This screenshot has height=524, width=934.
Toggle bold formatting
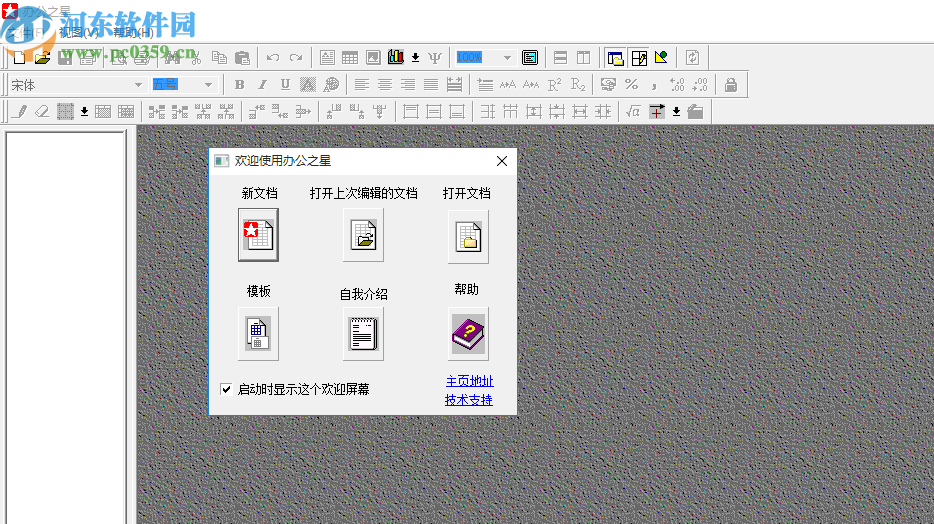tap(239, 85)
